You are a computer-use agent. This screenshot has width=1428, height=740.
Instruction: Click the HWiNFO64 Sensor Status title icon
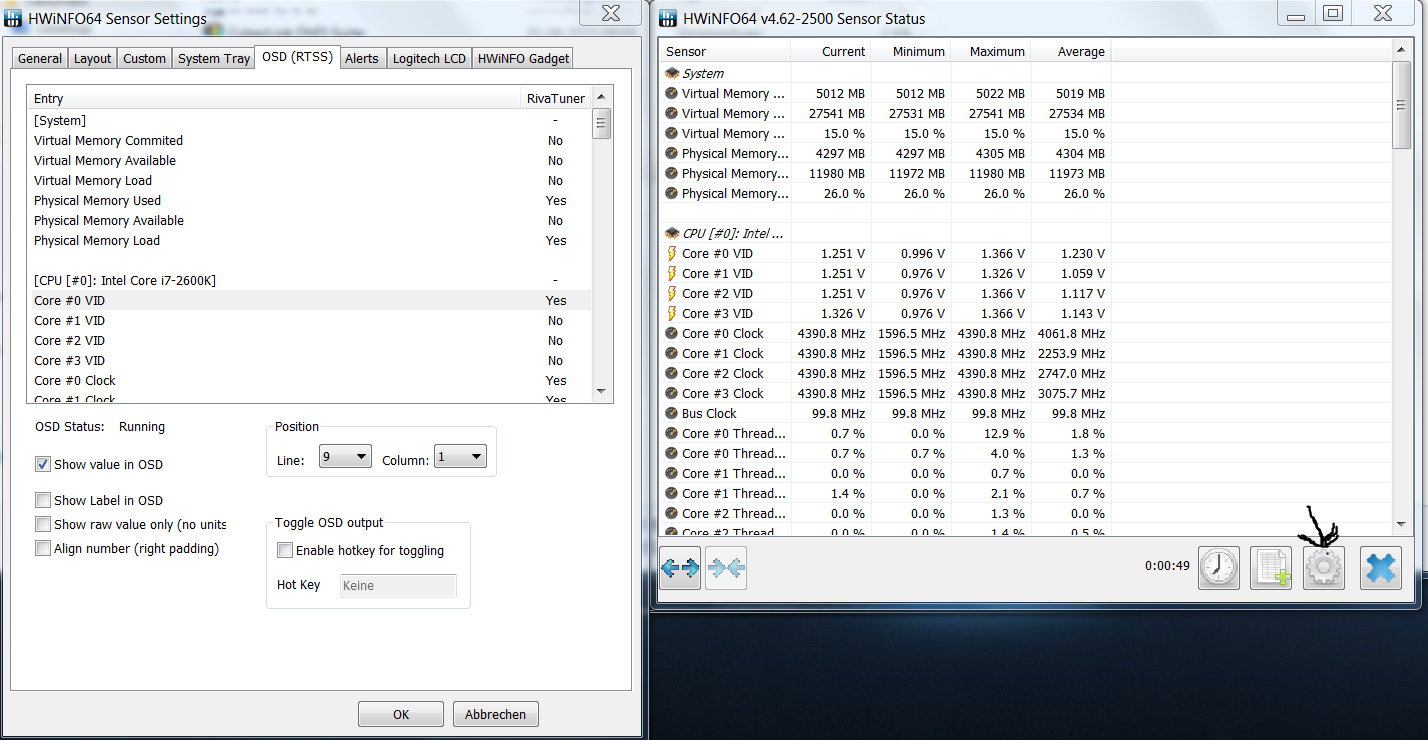[x=668, y=17]
